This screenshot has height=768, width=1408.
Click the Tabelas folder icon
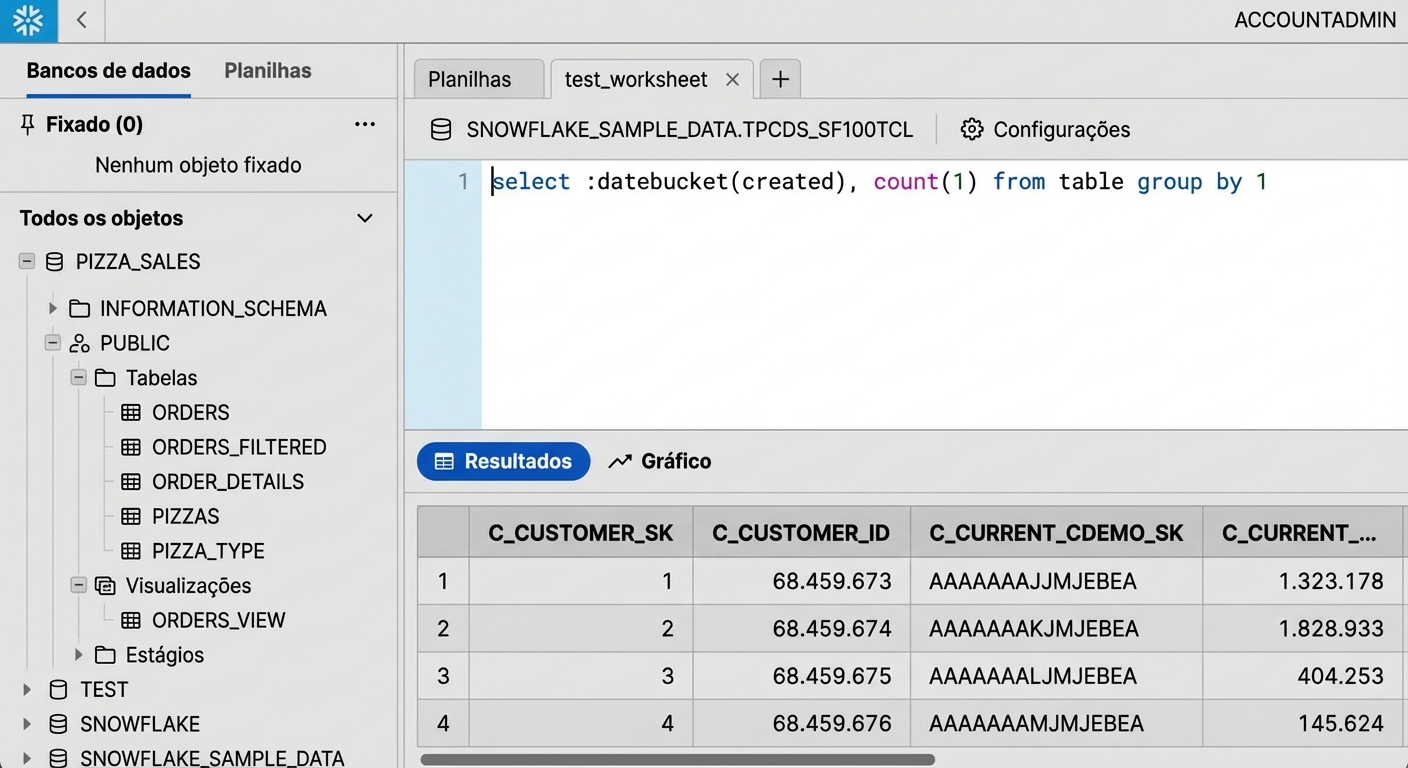coord(105,378)
